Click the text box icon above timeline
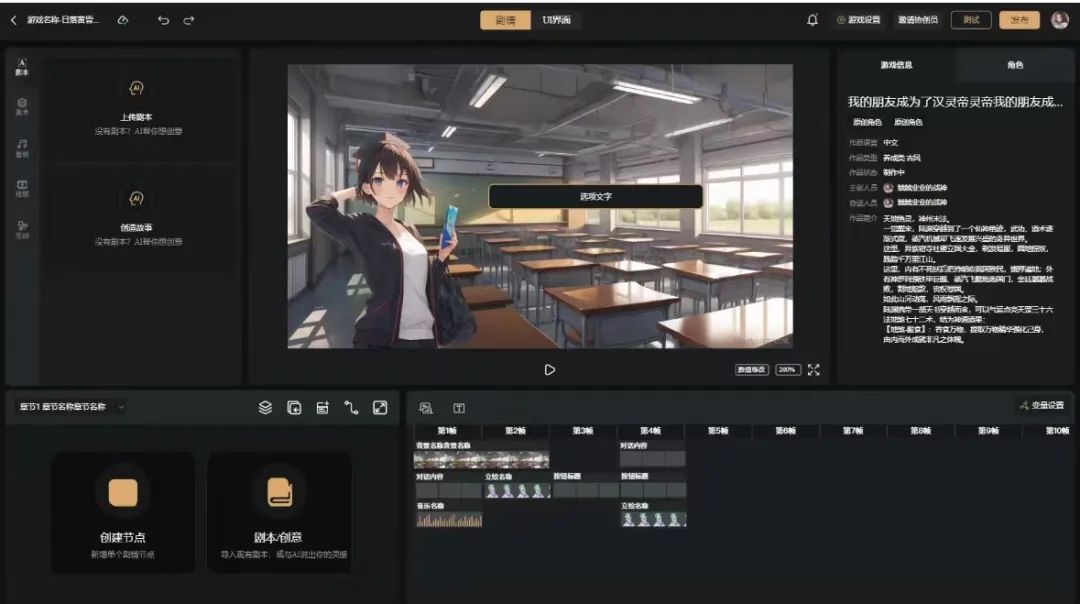The width and height of the screenshot is (1080, 604). tap(459, 408)
